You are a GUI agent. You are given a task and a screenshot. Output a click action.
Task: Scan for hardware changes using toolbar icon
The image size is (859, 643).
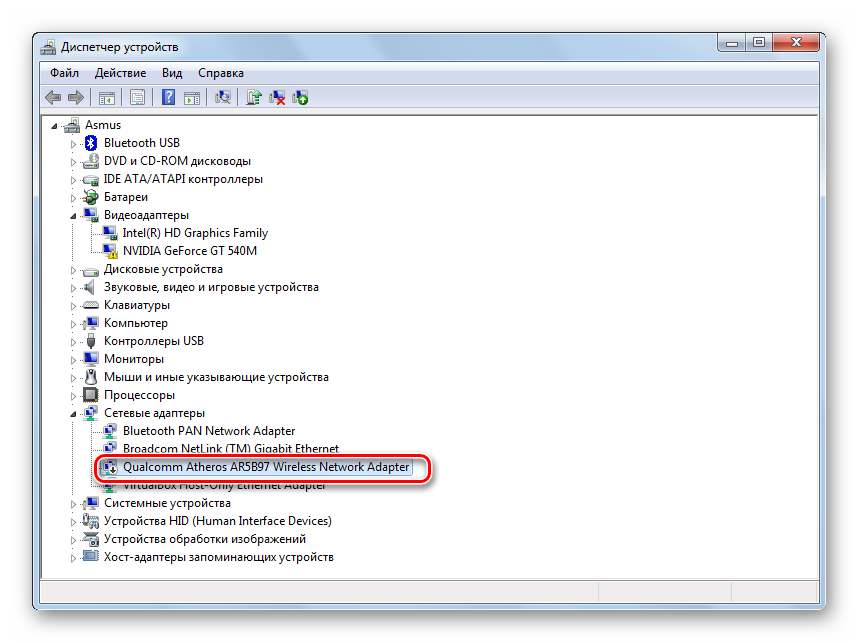[223, 97]
